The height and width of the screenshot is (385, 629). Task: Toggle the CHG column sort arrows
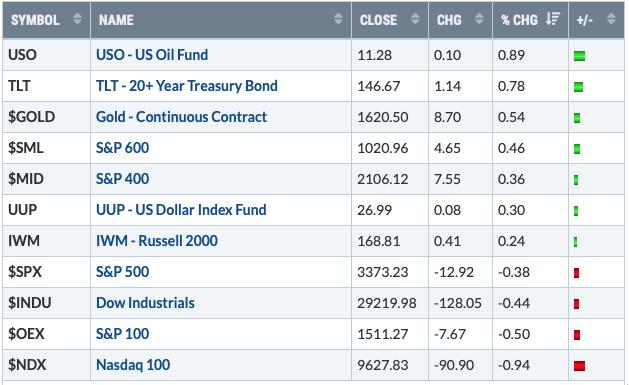[479, 18]
